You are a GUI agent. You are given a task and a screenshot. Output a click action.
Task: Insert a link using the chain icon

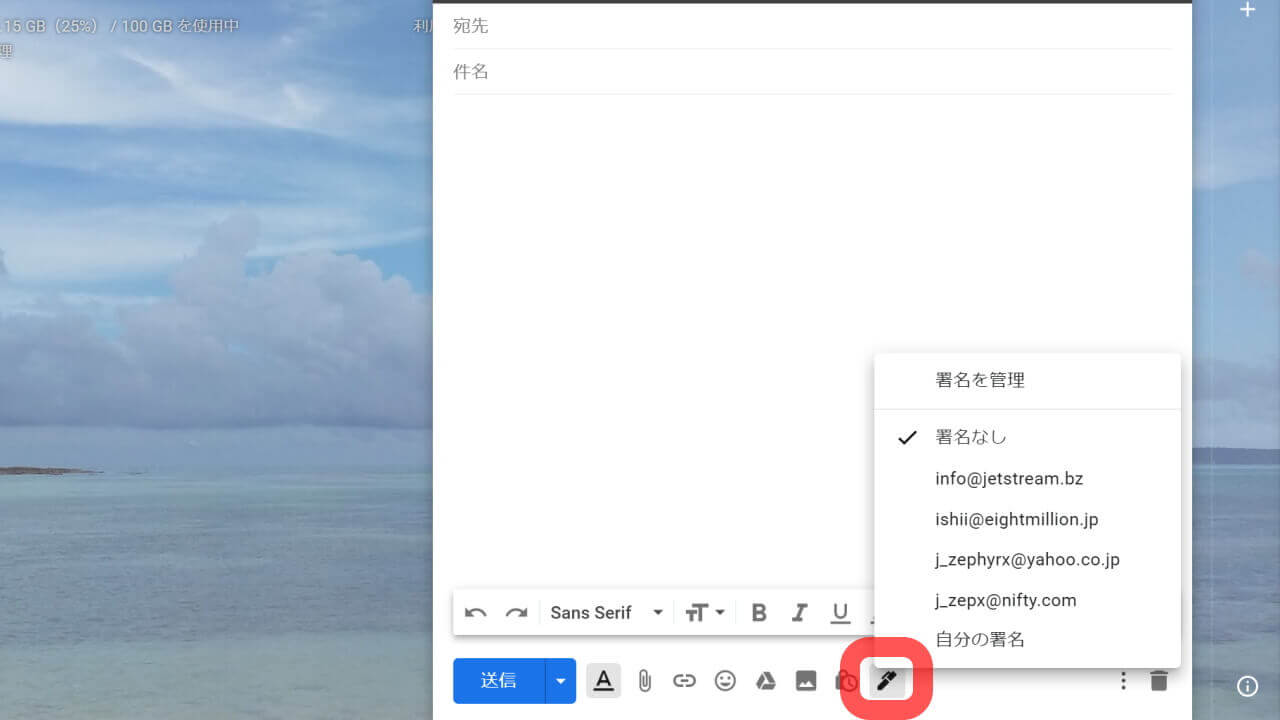point(684,681)
